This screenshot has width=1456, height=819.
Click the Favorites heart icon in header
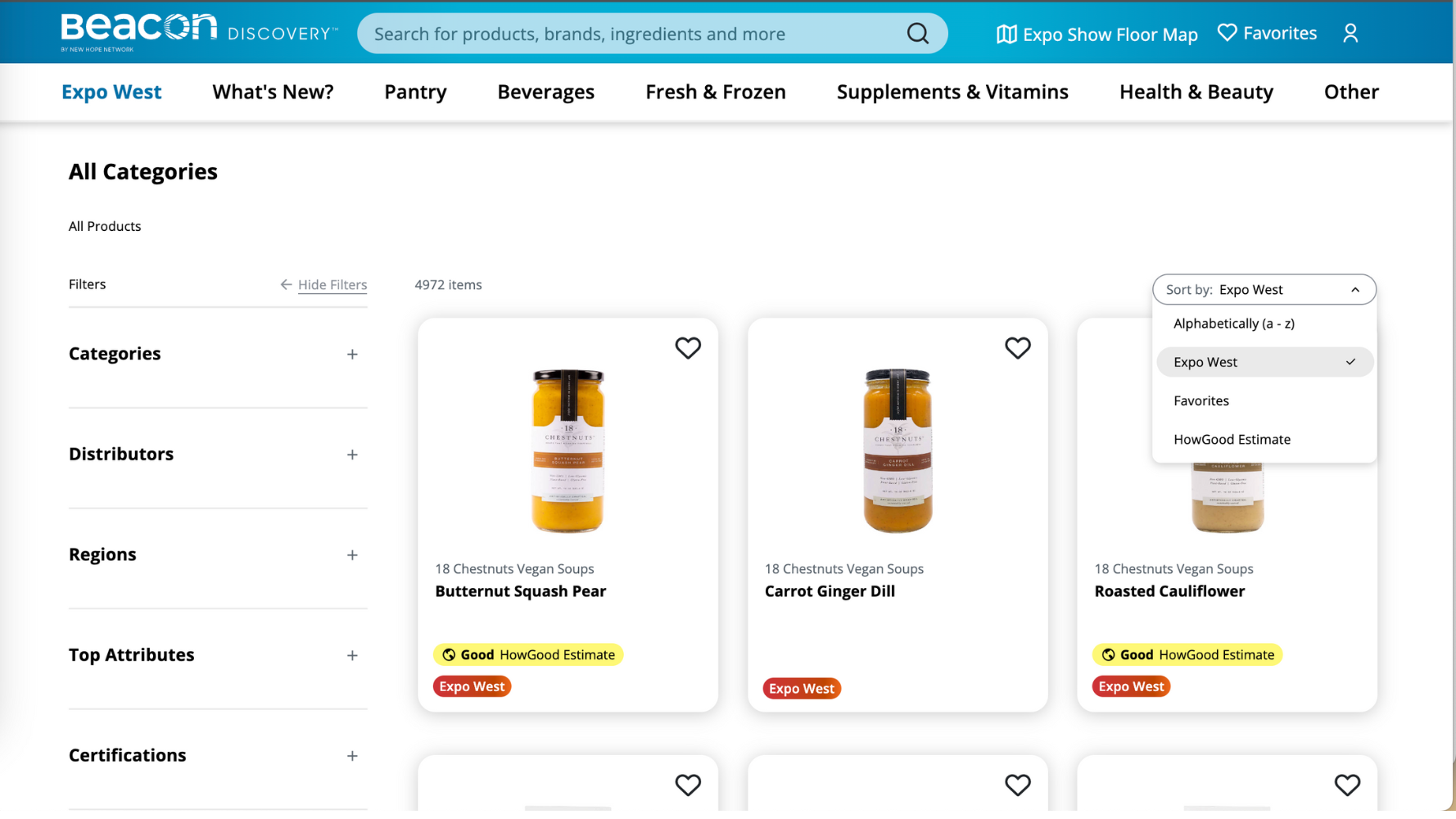coord(1266,33)
